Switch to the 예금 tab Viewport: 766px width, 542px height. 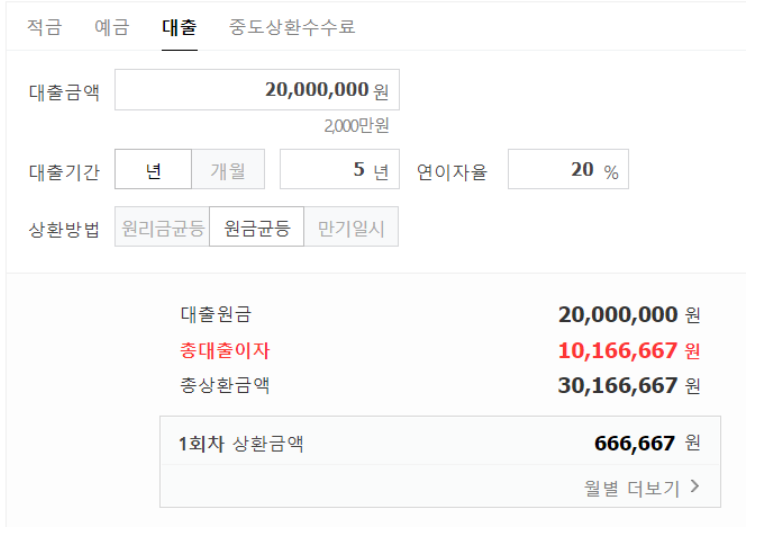pos(112,27)
